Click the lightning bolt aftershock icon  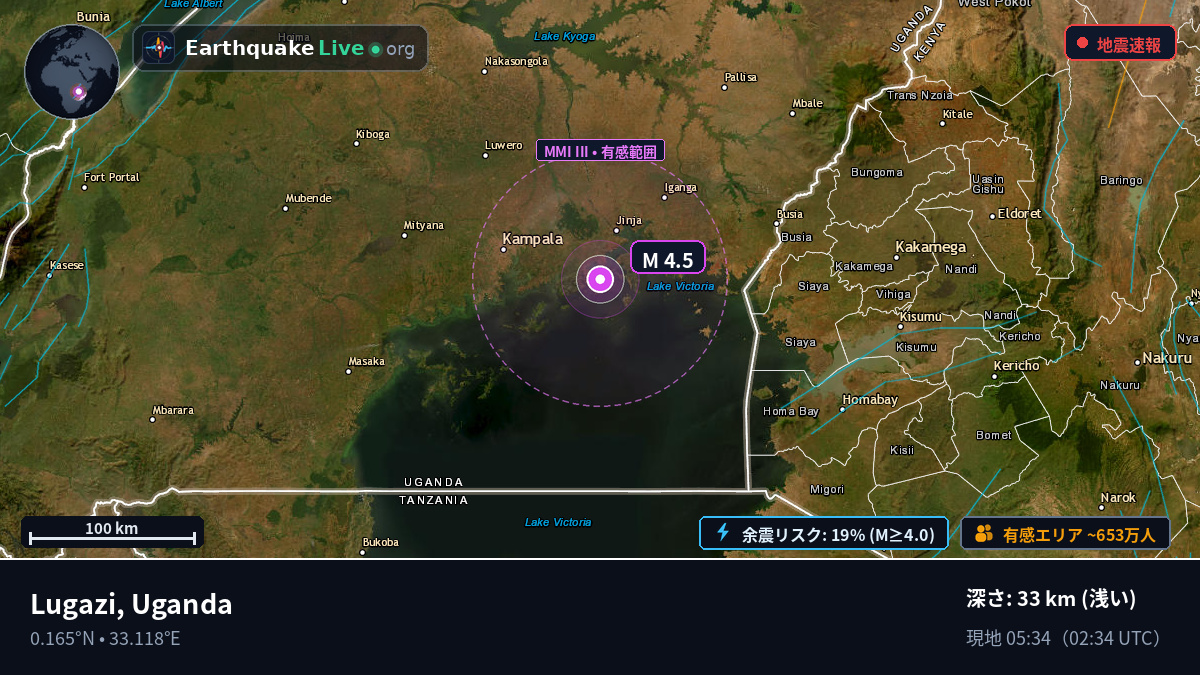click(x=723, y=533)
